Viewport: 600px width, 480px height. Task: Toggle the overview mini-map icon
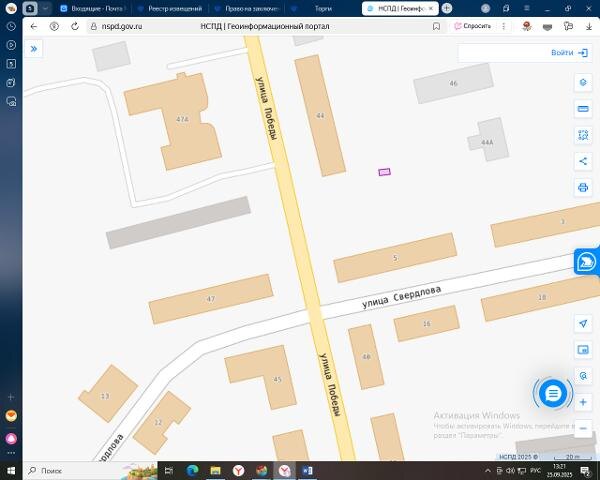coord(583,349)
